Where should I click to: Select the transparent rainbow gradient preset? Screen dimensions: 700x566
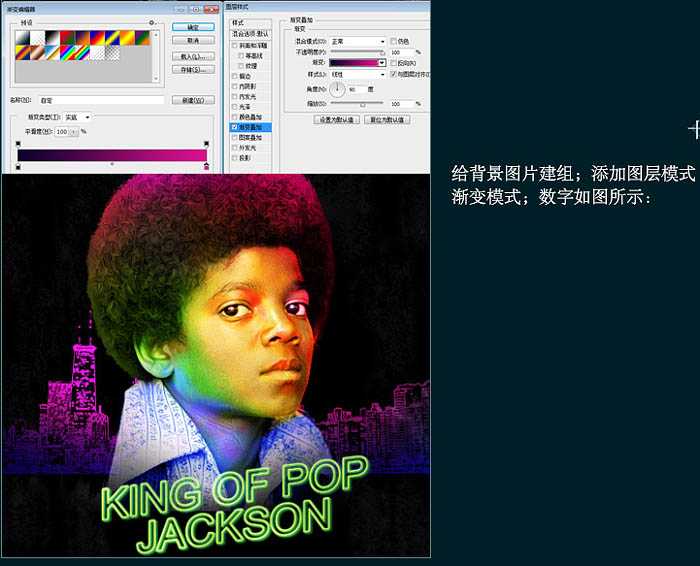pyautogui.click(x=83, y=53)
